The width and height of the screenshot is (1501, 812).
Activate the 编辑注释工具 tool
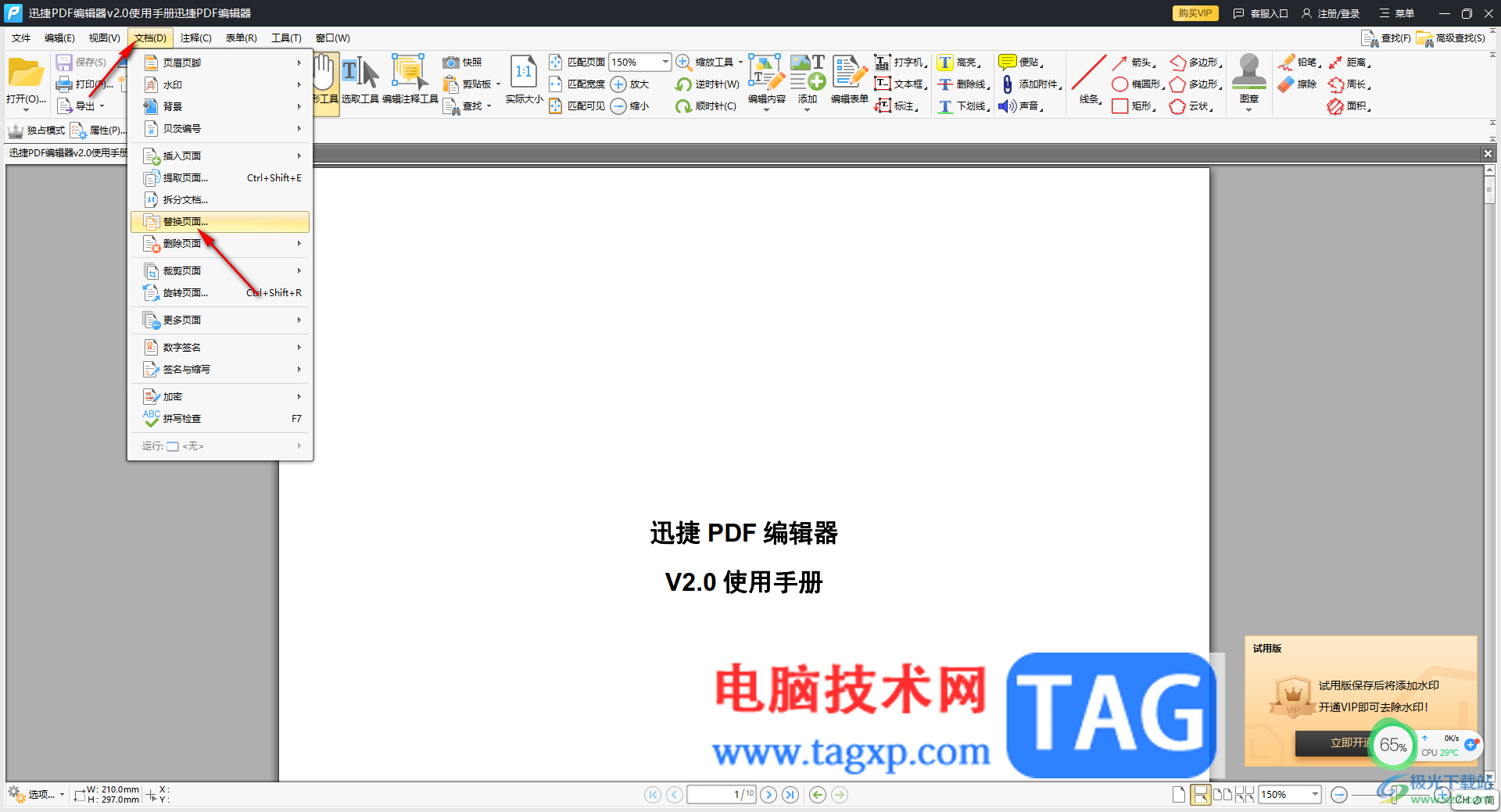[x=410, y=80]
